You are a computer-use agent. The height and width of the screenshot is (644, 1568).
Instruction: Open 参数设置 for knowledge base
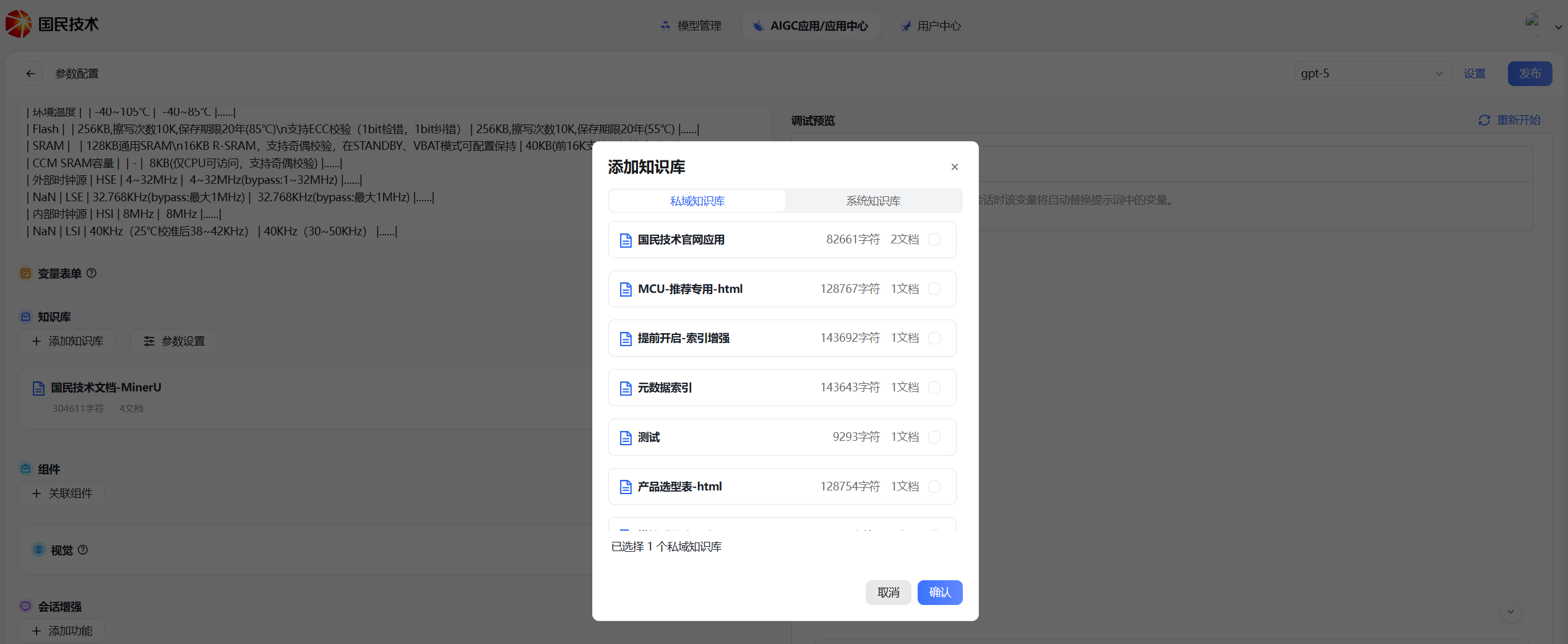pos(174,341)
